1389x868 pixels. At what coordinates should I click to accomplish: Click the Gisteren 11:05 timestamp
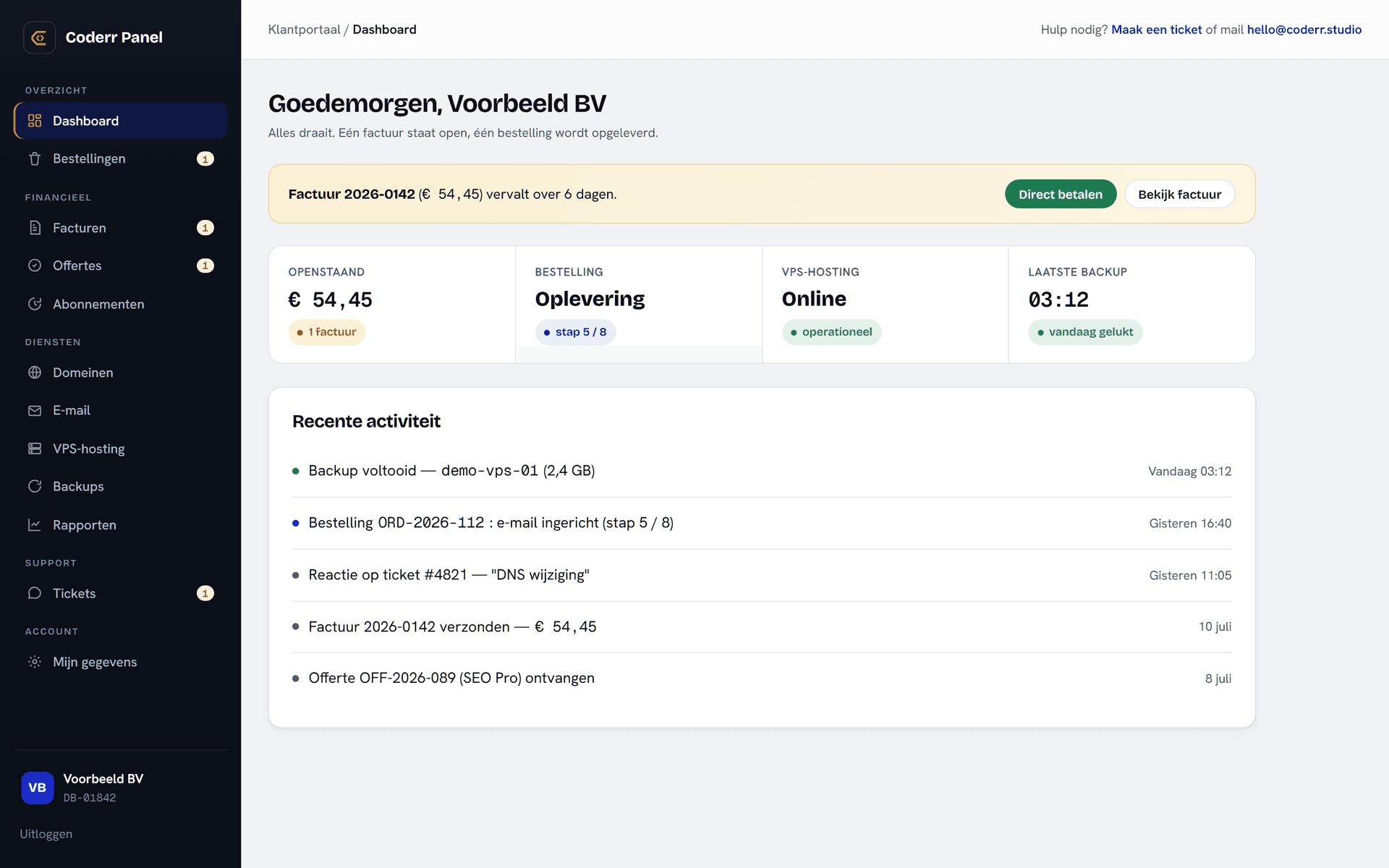click(x=1190, y=576)
